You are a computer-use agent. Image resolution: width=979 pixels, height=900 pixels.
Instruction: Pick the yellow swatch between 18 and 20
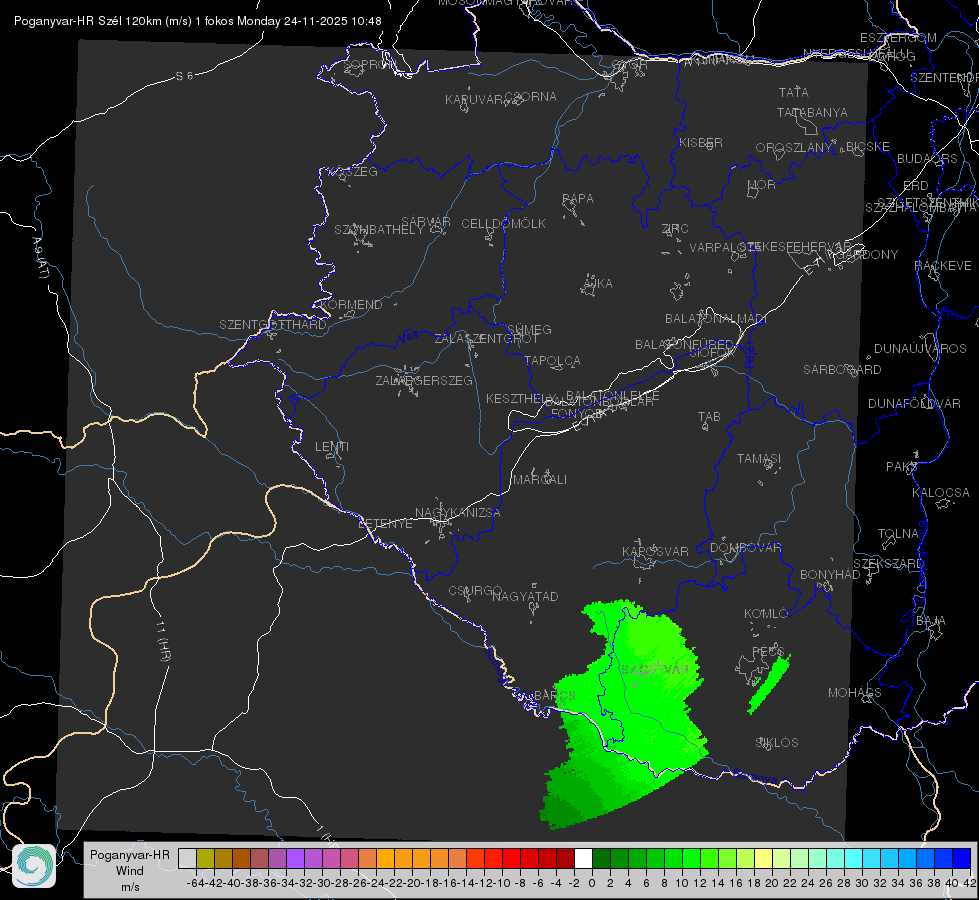coord(764,858)
